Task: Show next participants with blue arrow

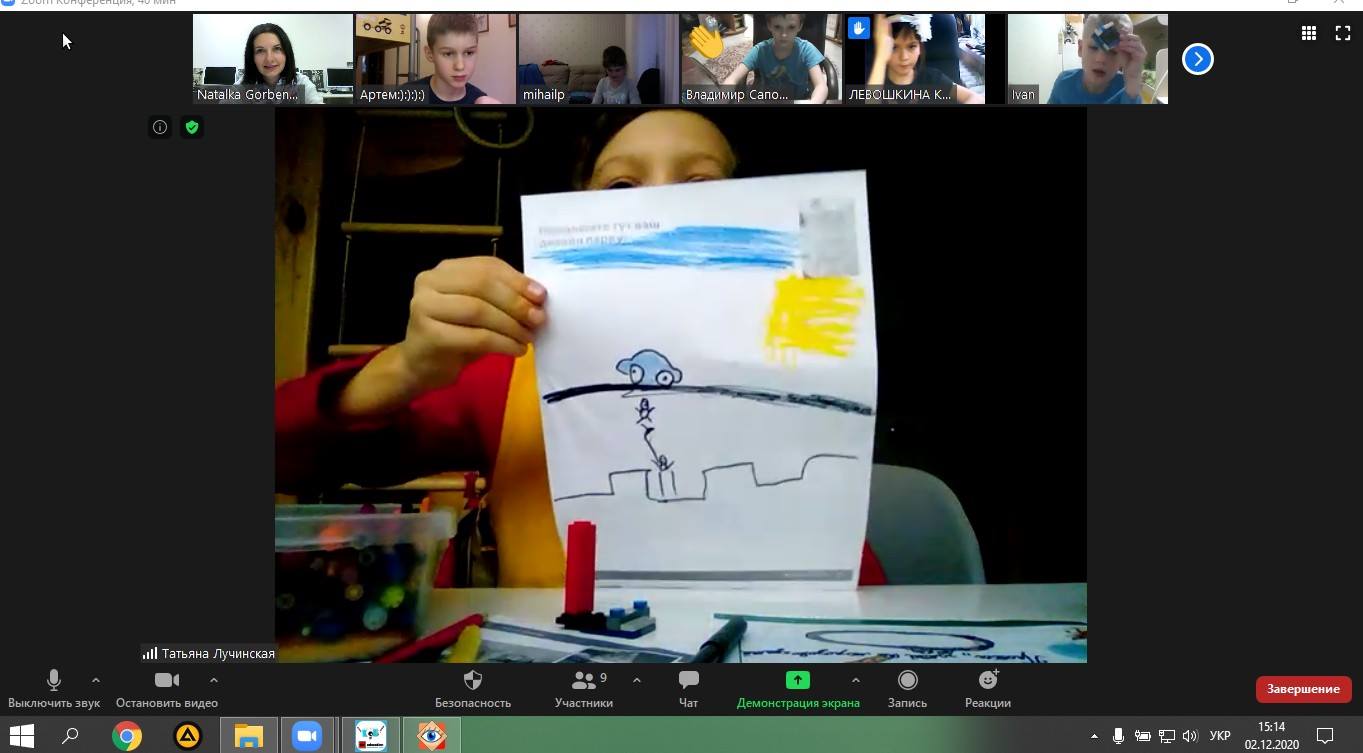Action: (1197, 59)
